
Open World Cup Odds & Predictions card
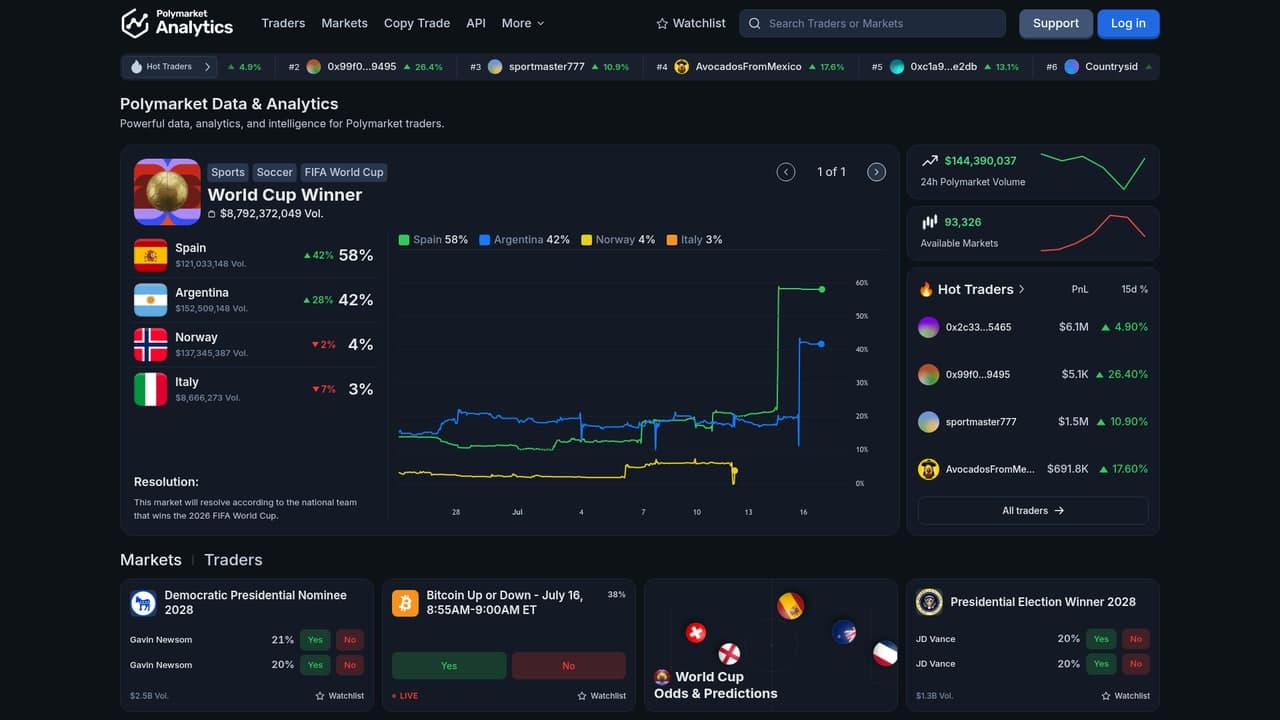click(x=771, y=645)
